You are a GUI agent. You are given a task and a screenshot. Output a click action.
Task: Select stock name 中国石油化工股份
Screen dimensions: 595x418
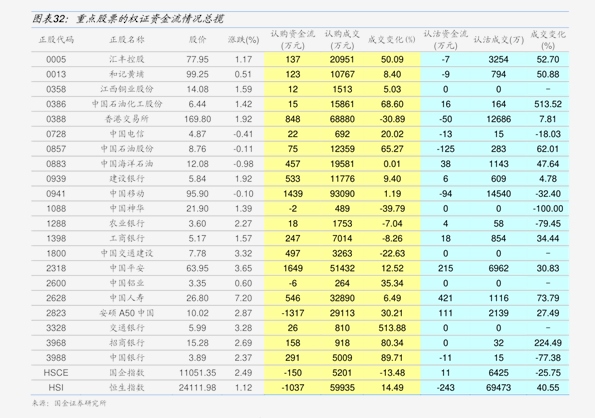127,104
